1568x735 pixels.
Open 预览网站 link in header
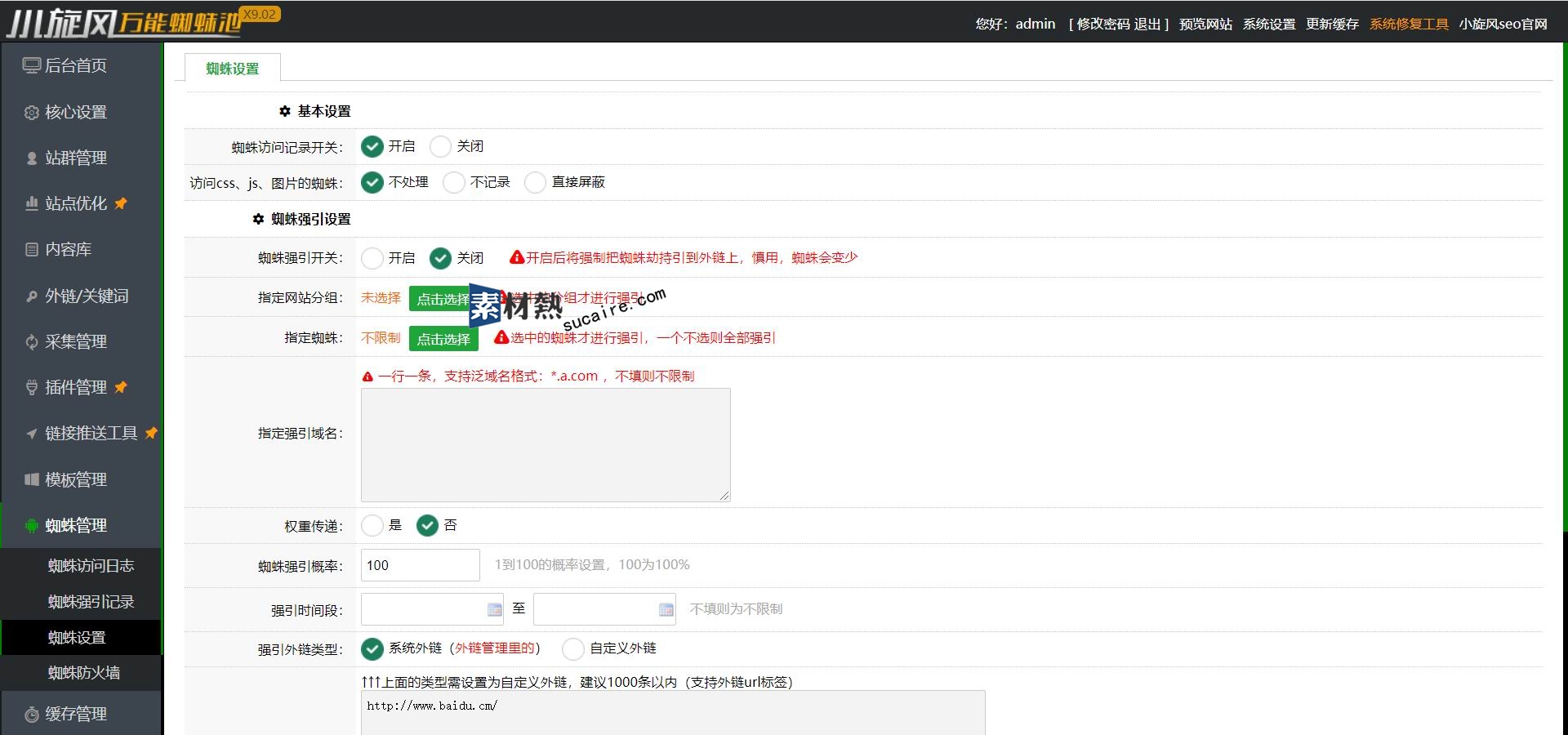pos(1205,24)
